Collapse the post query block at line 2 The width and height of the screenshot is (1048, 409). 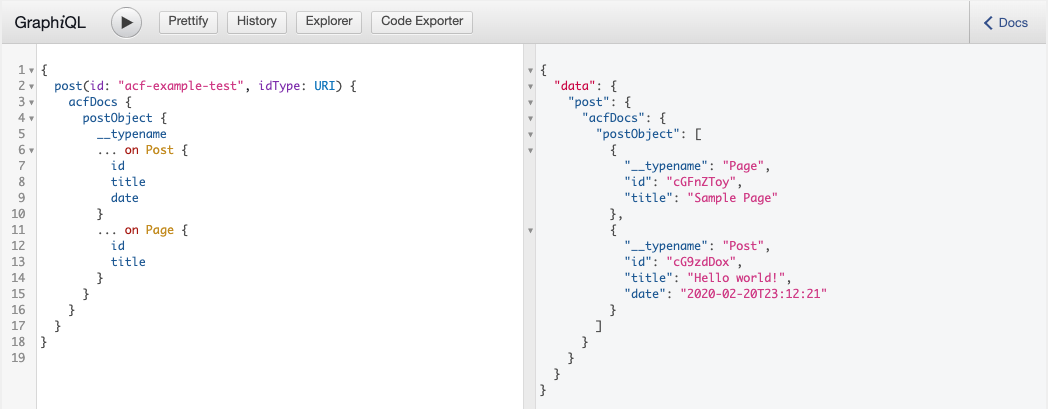31,86
